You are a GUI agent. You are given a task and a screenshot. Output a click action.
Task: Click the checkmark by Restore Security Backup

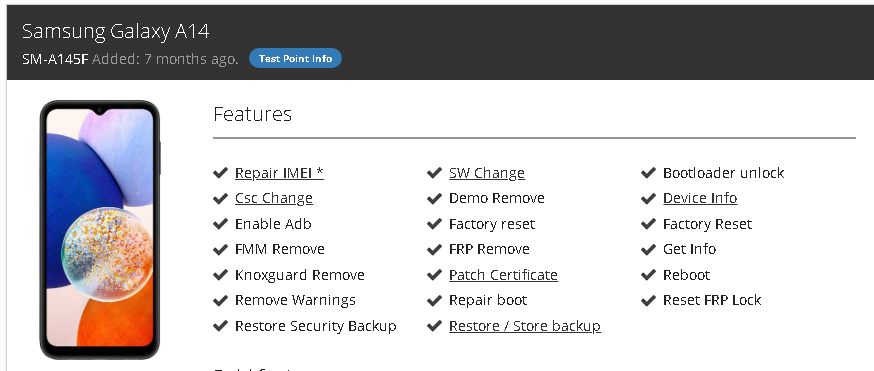click(221, 326)
